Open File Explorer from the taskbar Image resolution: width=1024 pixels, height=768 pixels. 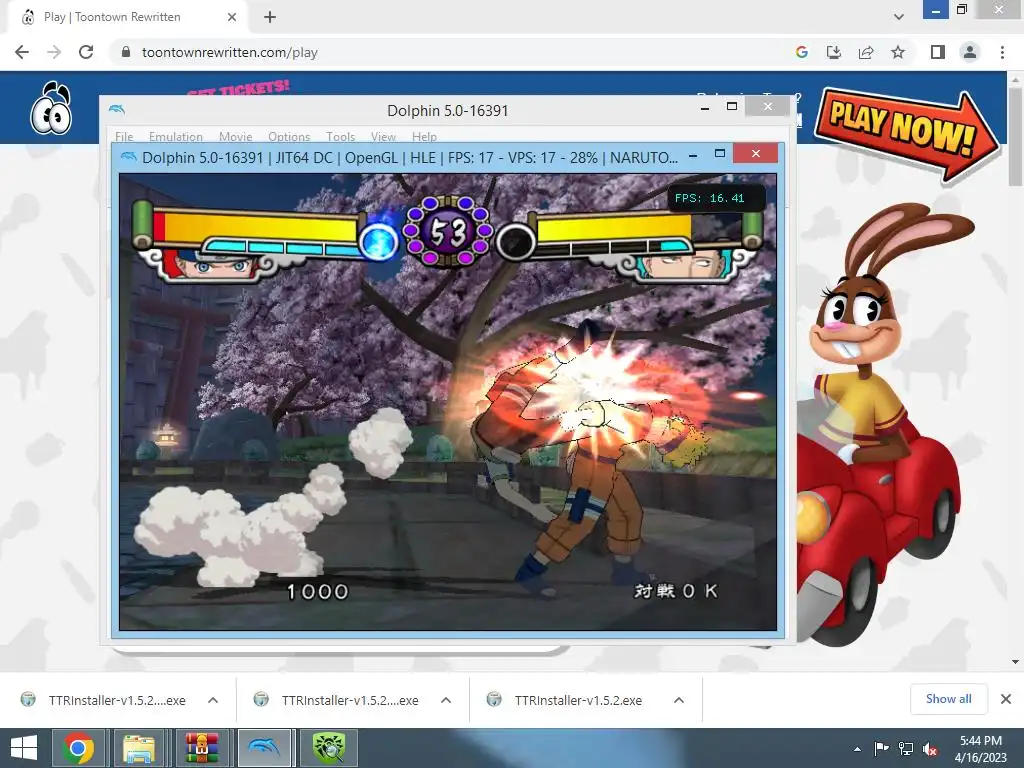139,748
